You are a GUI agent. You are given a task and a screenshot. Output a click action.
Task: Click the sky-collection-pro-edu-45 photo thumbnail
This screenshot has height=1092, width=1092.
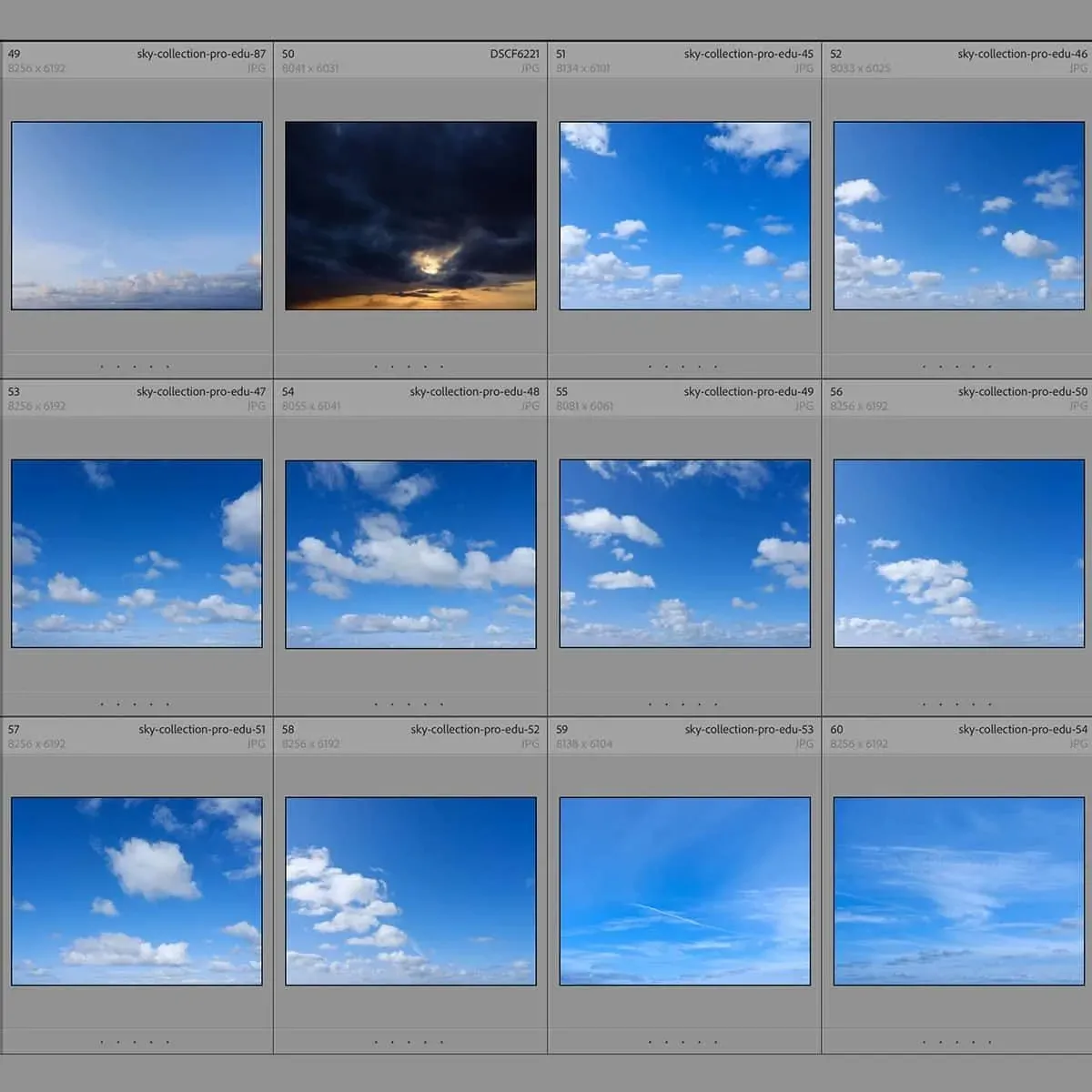684,216
